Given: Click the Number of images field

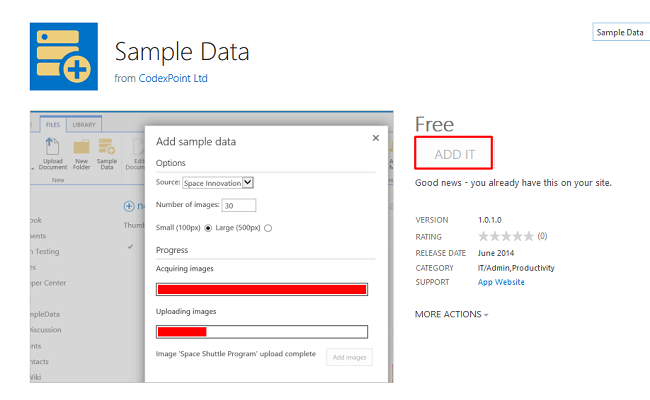Looking at the screenshot, I should (x=239, y=205).
